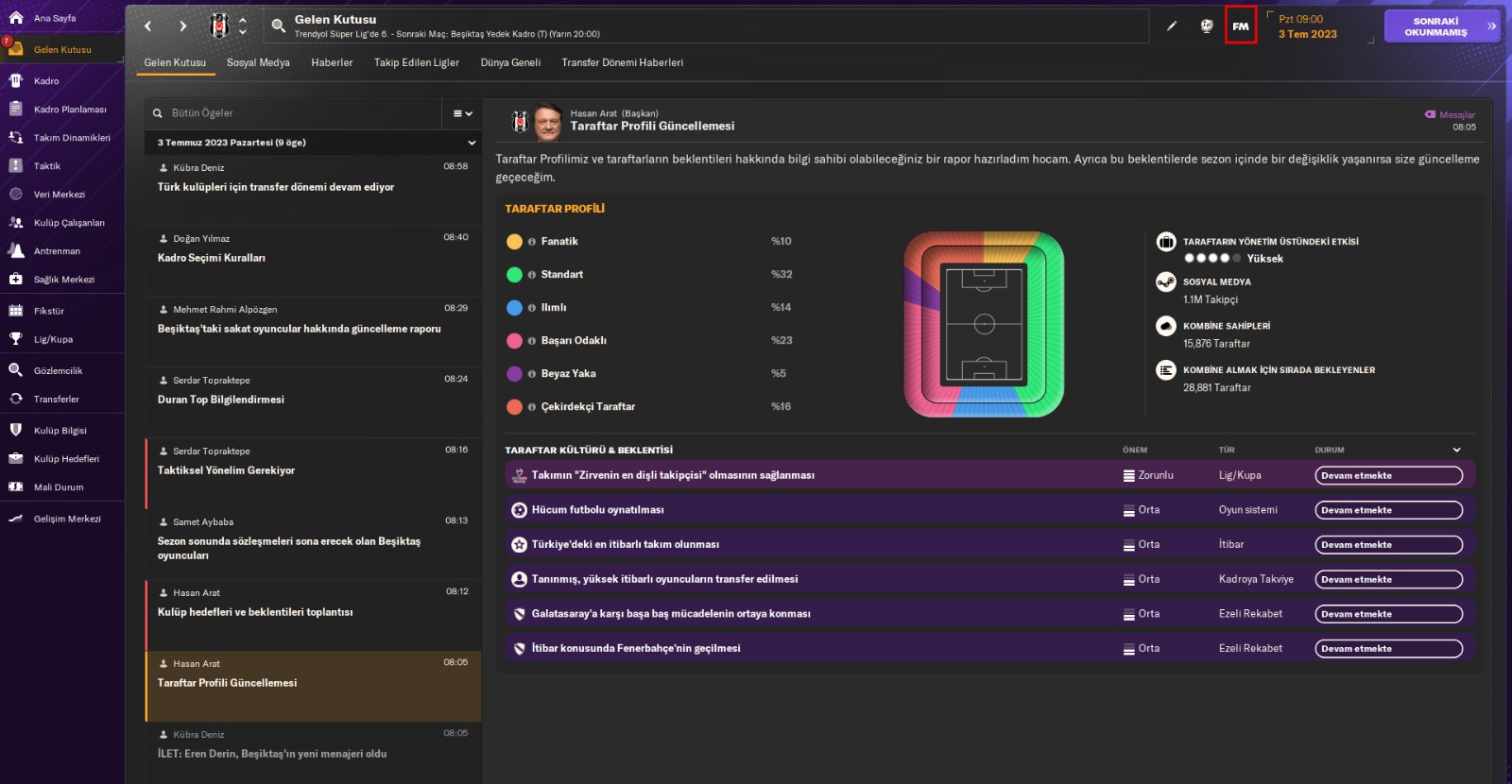
Task: Expand the Durum column sort chevron
Action: pos(1456,450)
